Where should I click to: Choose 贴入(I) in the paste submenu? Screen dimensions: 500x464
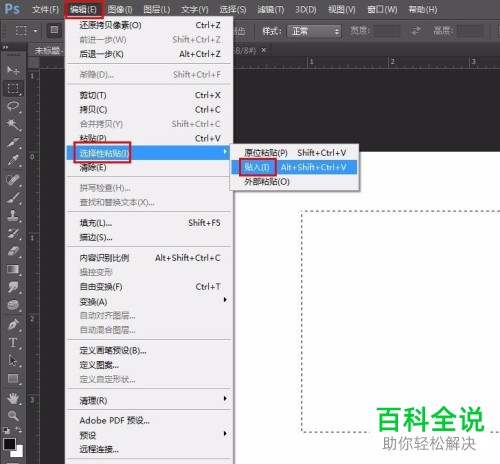[294, 167]
